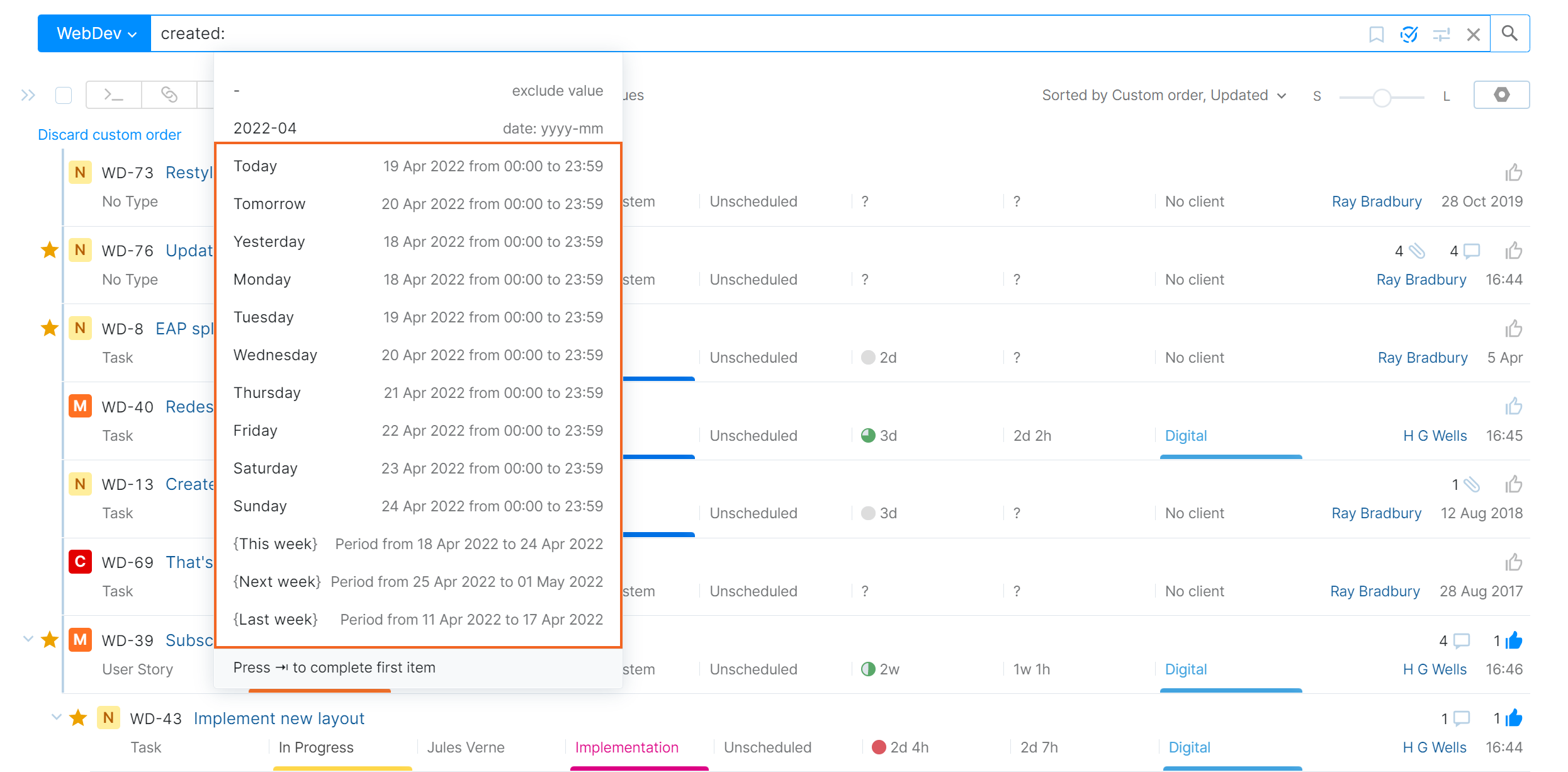Unstar issue WD-76
The width and height of the screenshot is (1568, 772).
50,250
